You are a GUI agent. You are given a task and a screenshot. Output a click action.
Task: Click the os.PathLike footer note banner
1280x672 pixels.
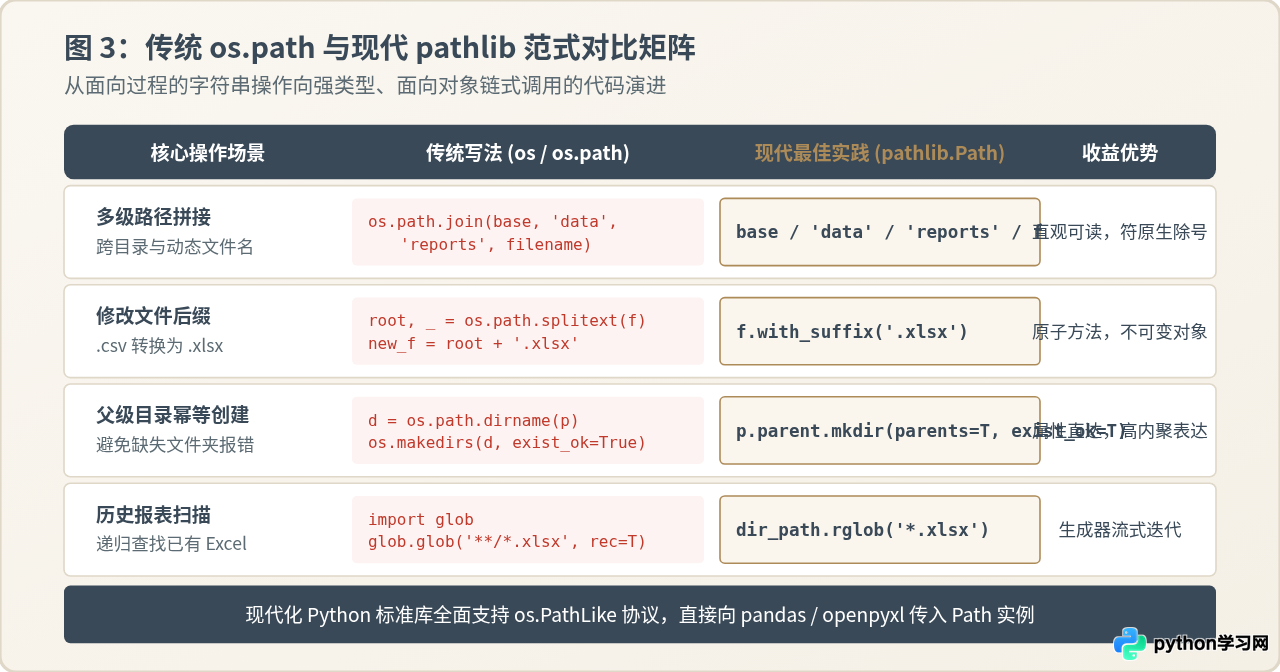(640, 615)
